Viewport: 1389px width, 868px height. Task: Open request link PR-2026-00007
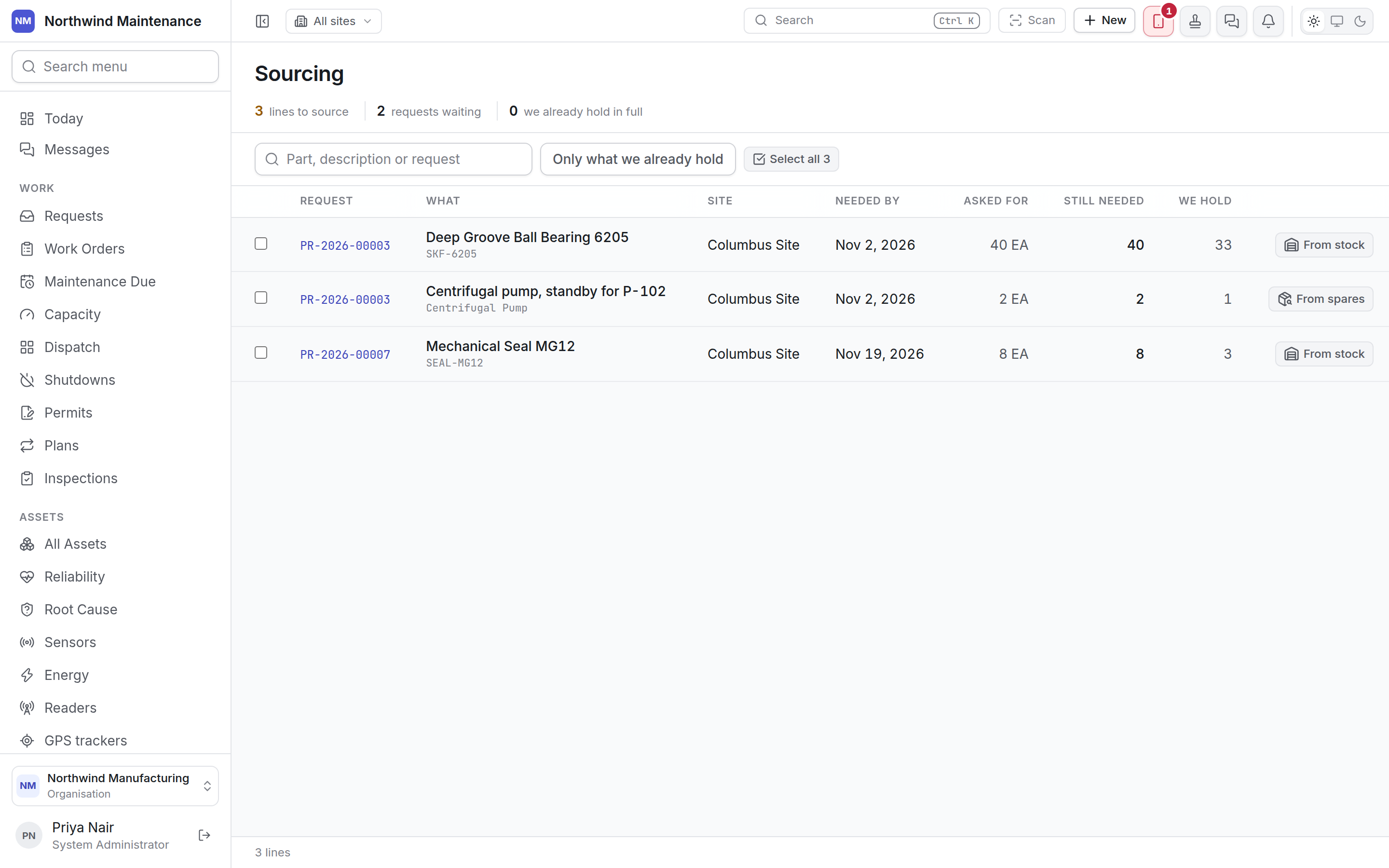click(x=345, y=355)
